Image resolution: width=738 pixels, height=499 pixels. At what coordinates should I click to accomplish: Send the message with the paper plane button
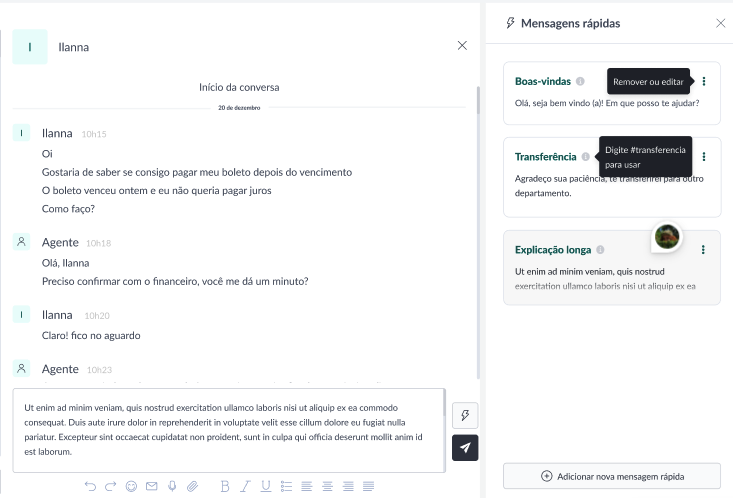465,448
